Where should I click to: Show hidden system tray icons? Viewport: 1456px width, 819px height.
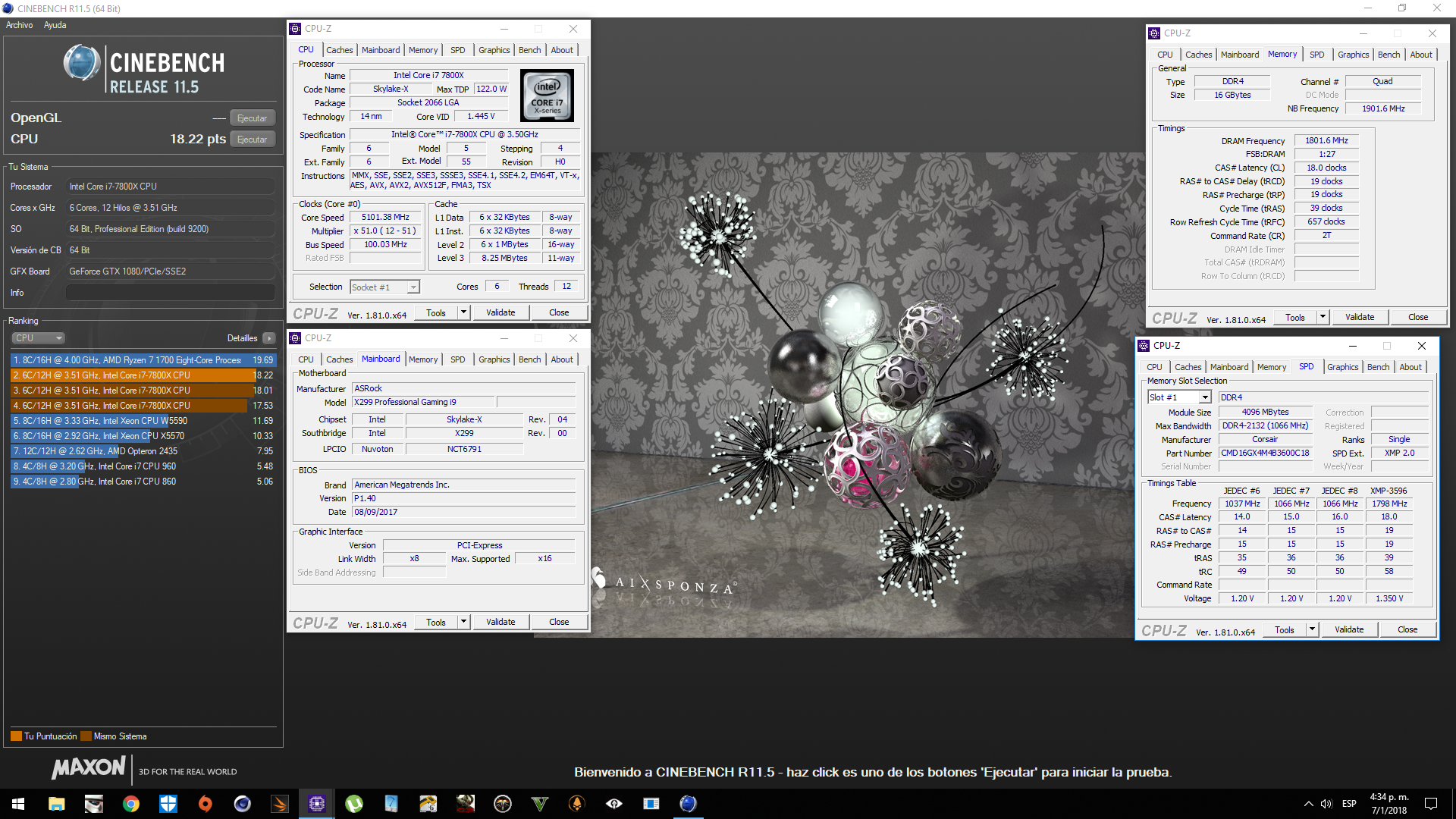(x=1308, y=804)
